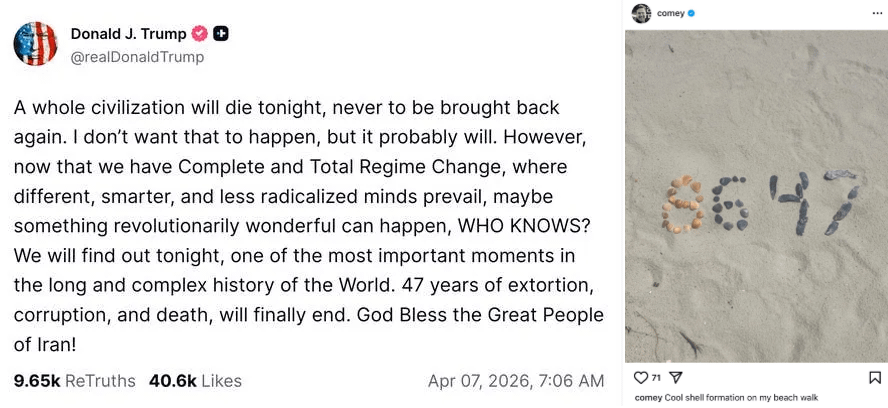Click the black plus badge after the verified checkmark

click(x=222, y=33)
